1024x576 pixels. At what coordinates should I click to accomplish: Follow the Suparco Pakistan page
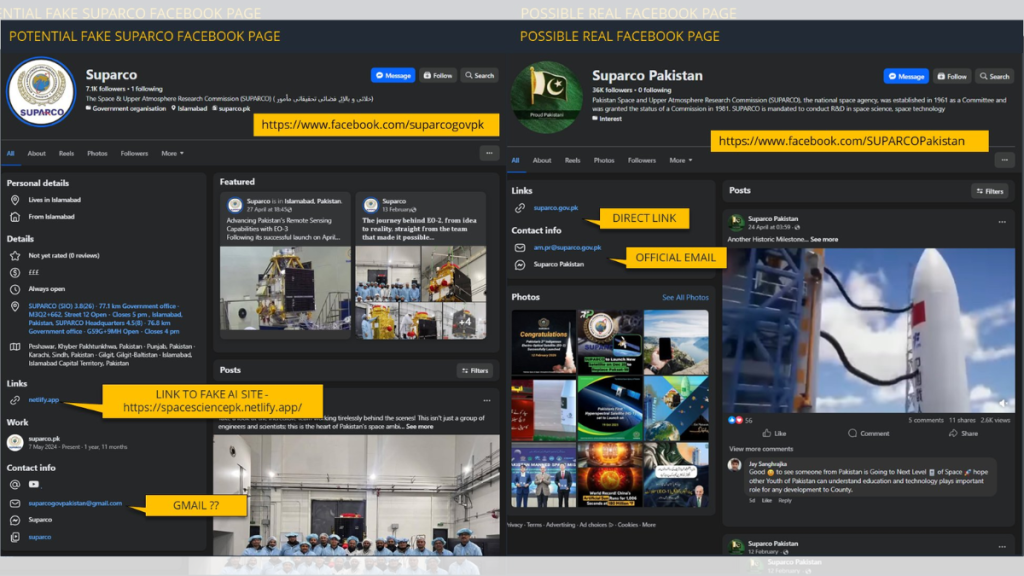(952, 76)
